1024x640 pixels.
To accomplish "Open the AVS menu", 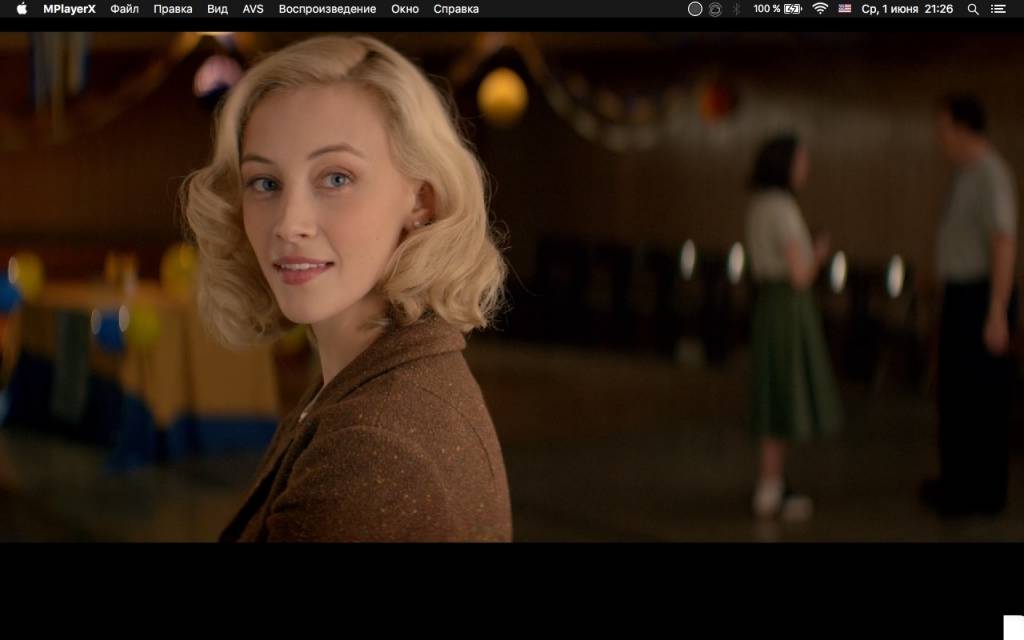I will click(253, 9).
